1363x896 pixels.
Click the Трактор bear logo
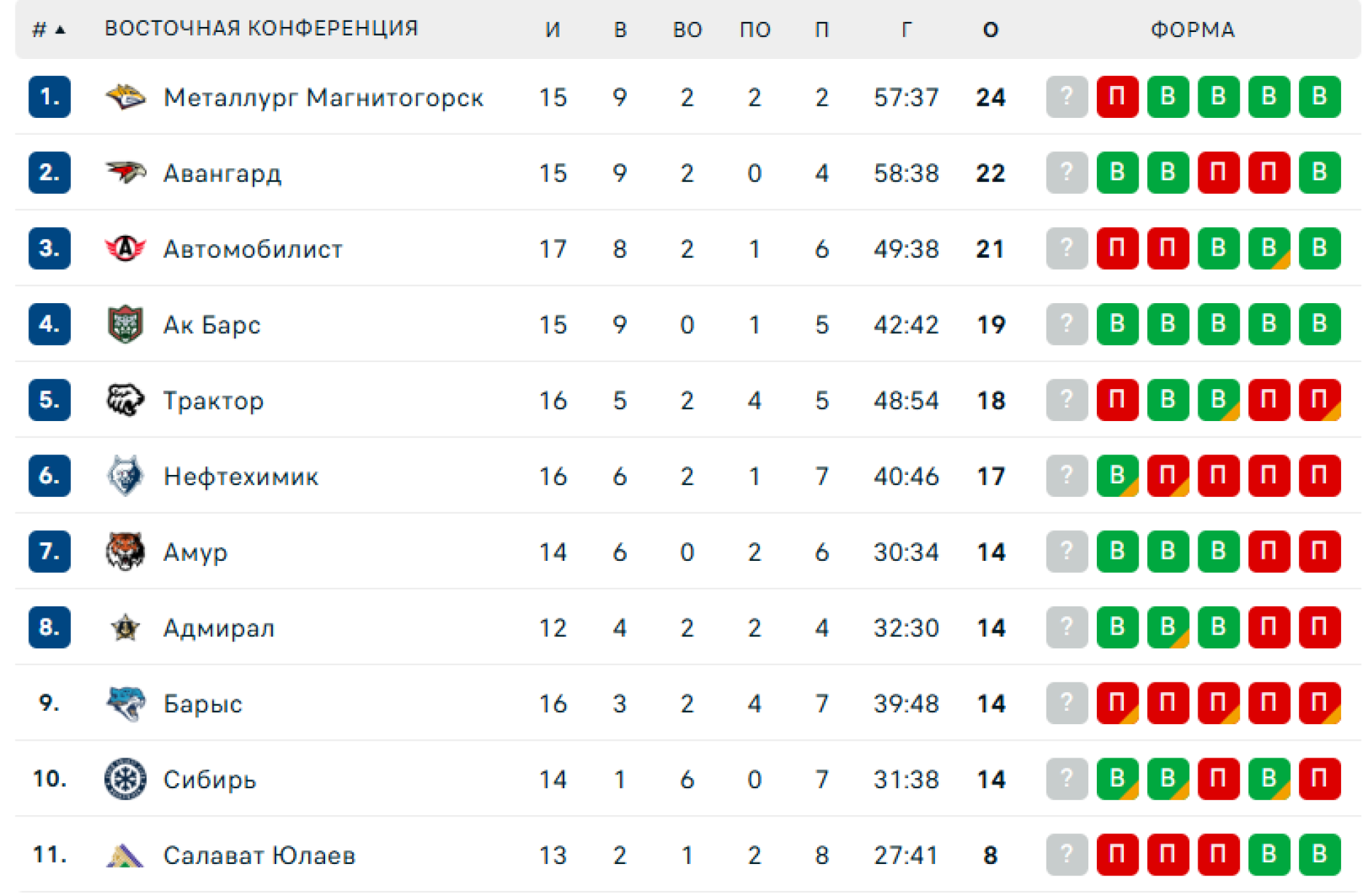[x=125, y=400]
